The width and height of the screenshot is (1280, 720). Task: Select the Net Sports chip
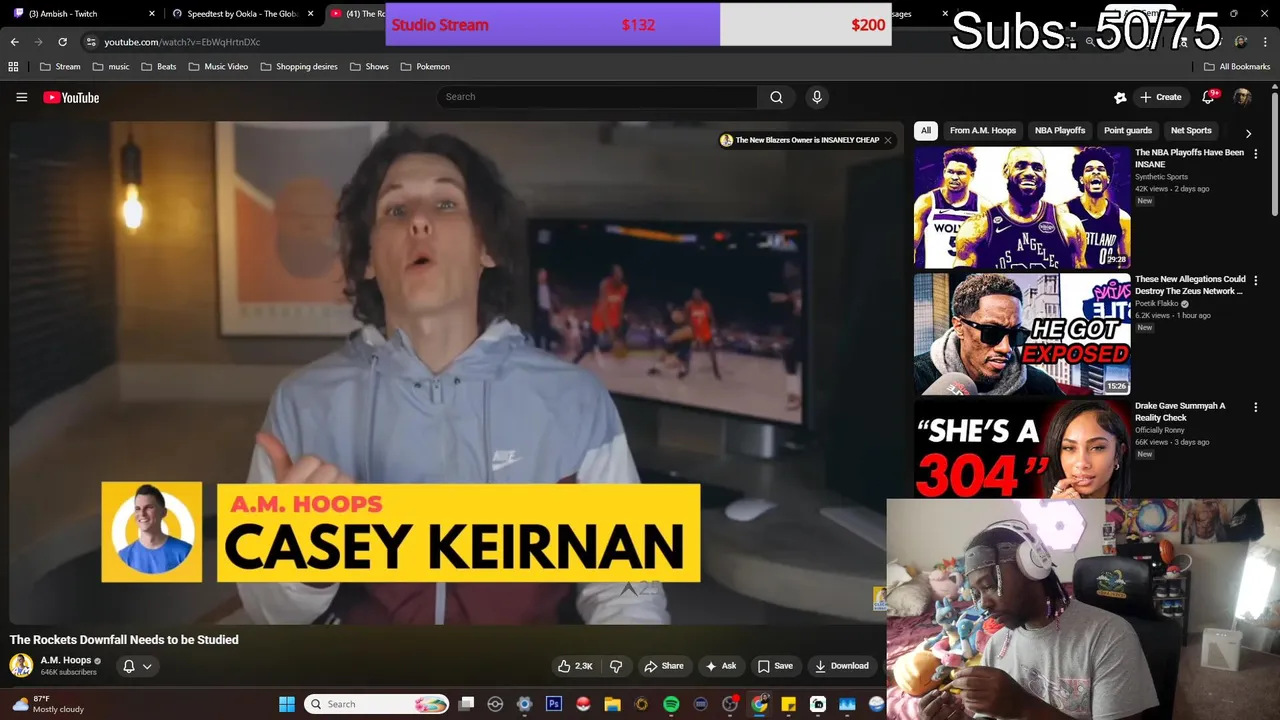click(x=1191, y=131)
